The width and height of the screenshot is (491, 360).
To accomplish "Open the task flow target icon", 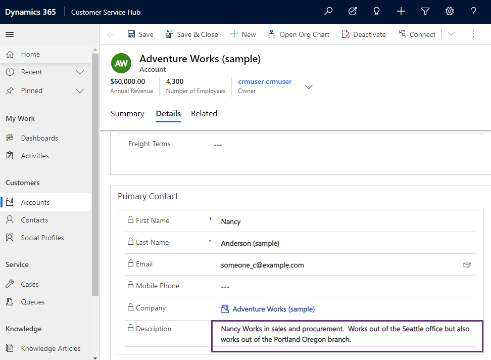I will coord(352,11).
